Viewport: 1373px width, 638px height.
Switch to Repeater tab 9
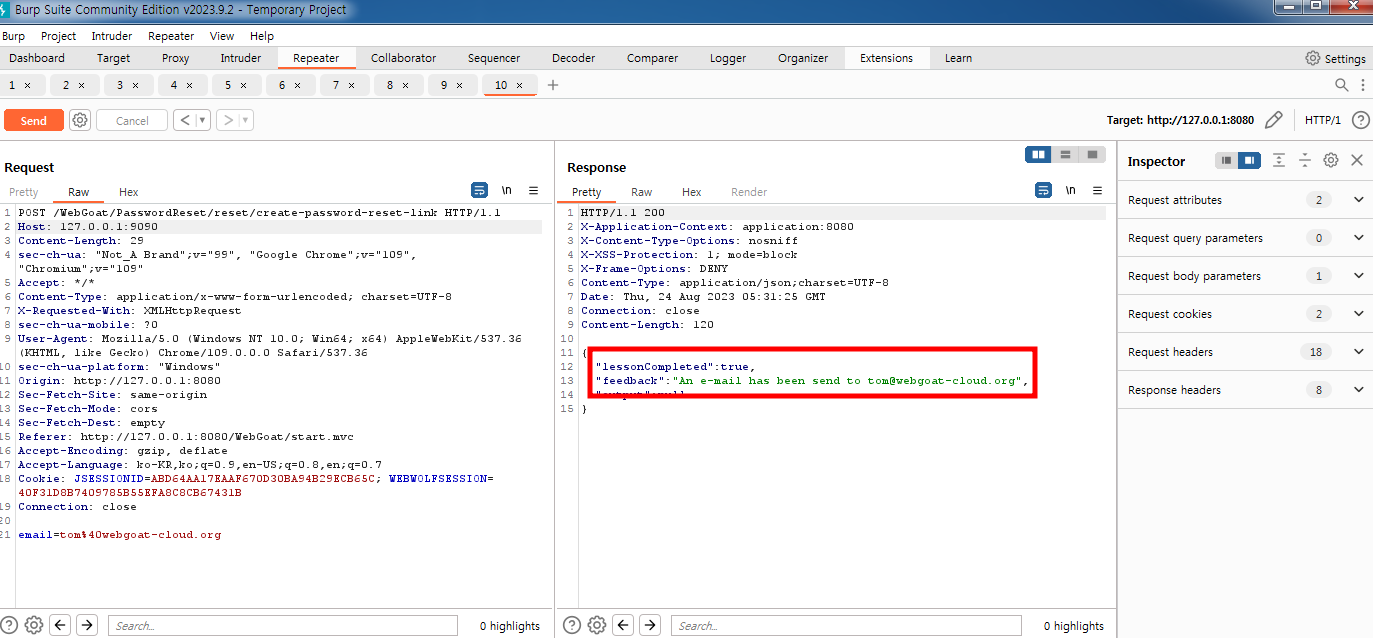pos(444,85)
